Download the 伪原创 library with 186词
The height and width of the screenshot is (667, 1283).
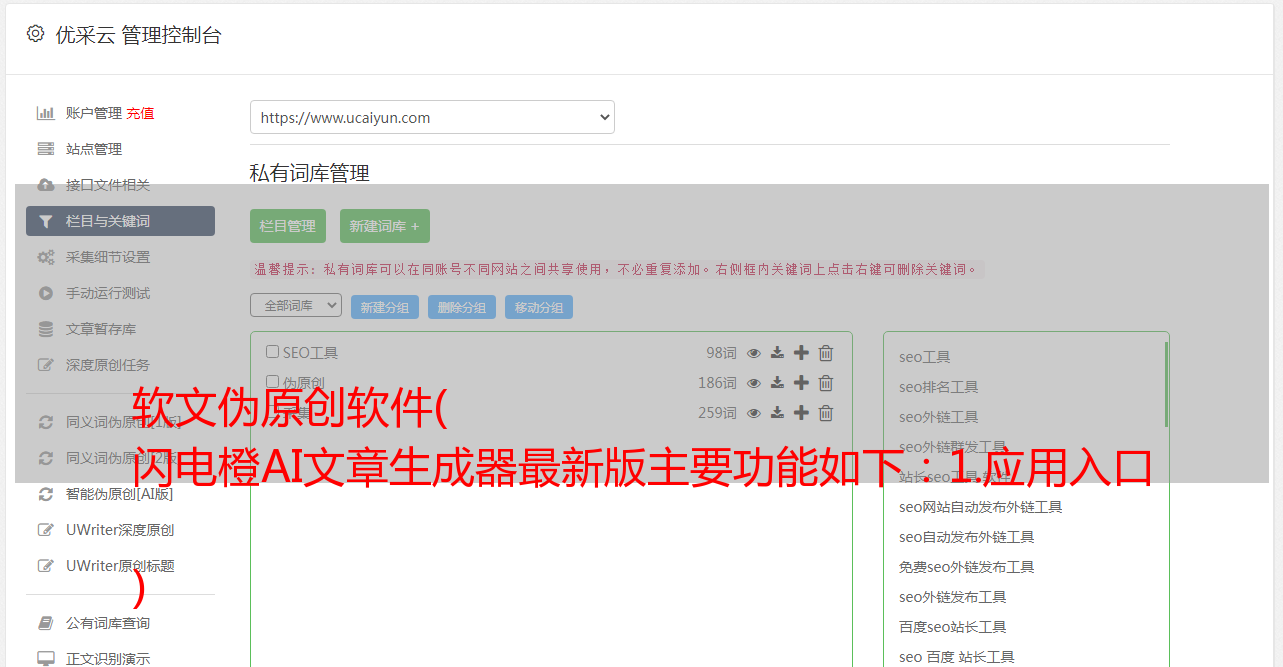[777, 383]
